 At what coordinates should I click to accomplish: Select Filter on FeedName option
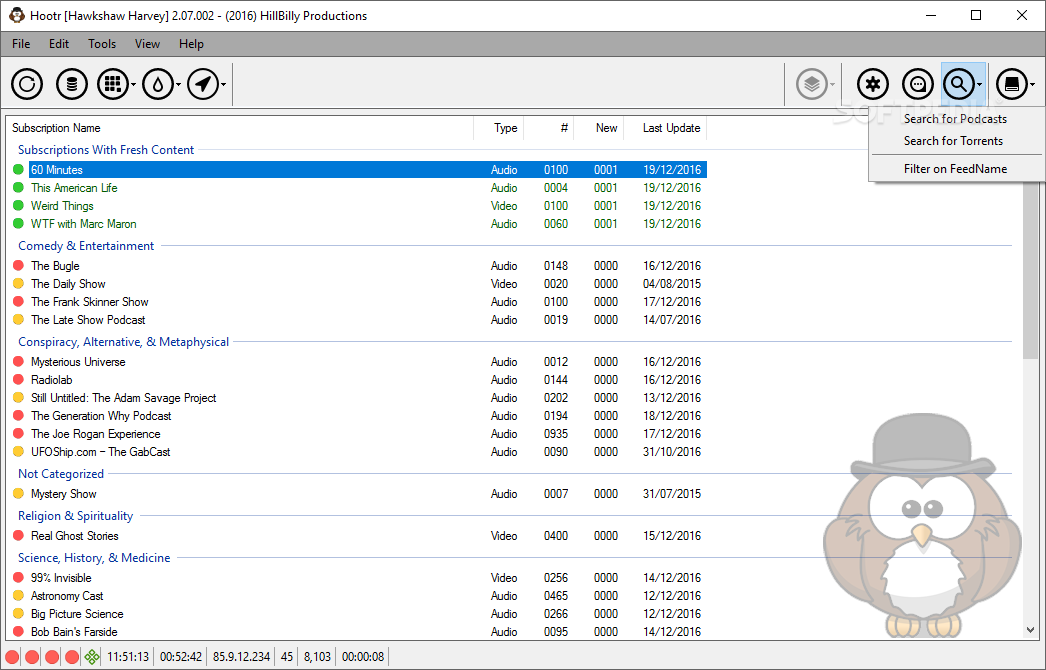click(x=957, y=169)
